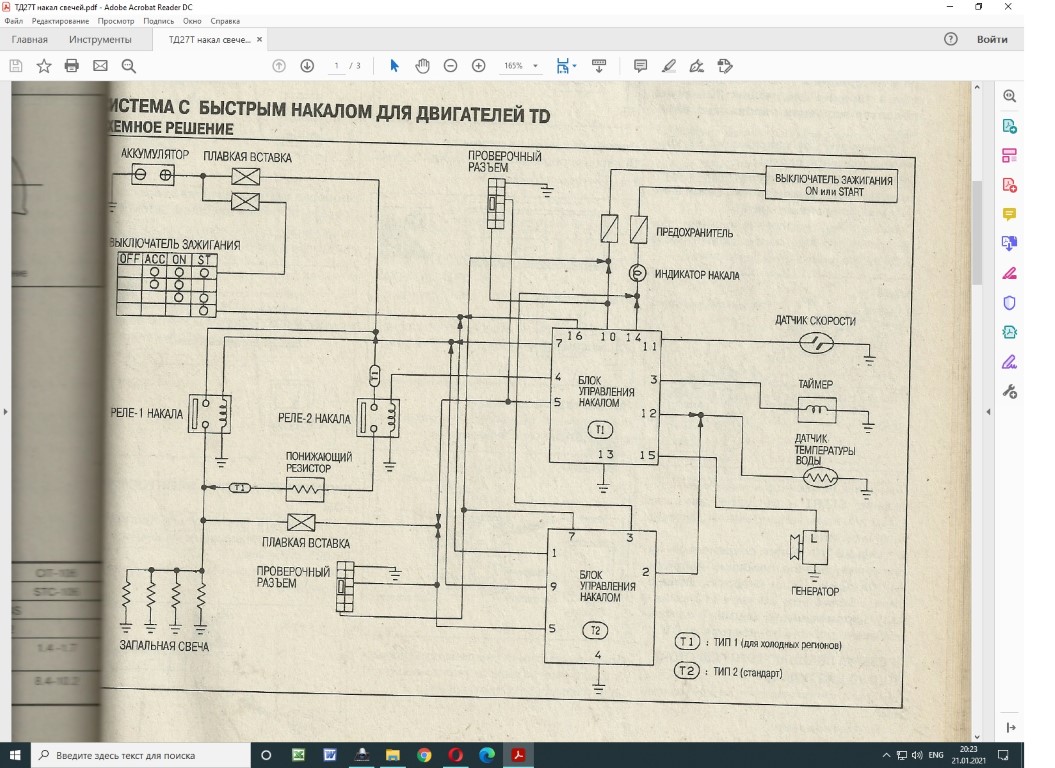
Task: Click the vertical scrollbar down arrow
Action: tap(977, 737)
